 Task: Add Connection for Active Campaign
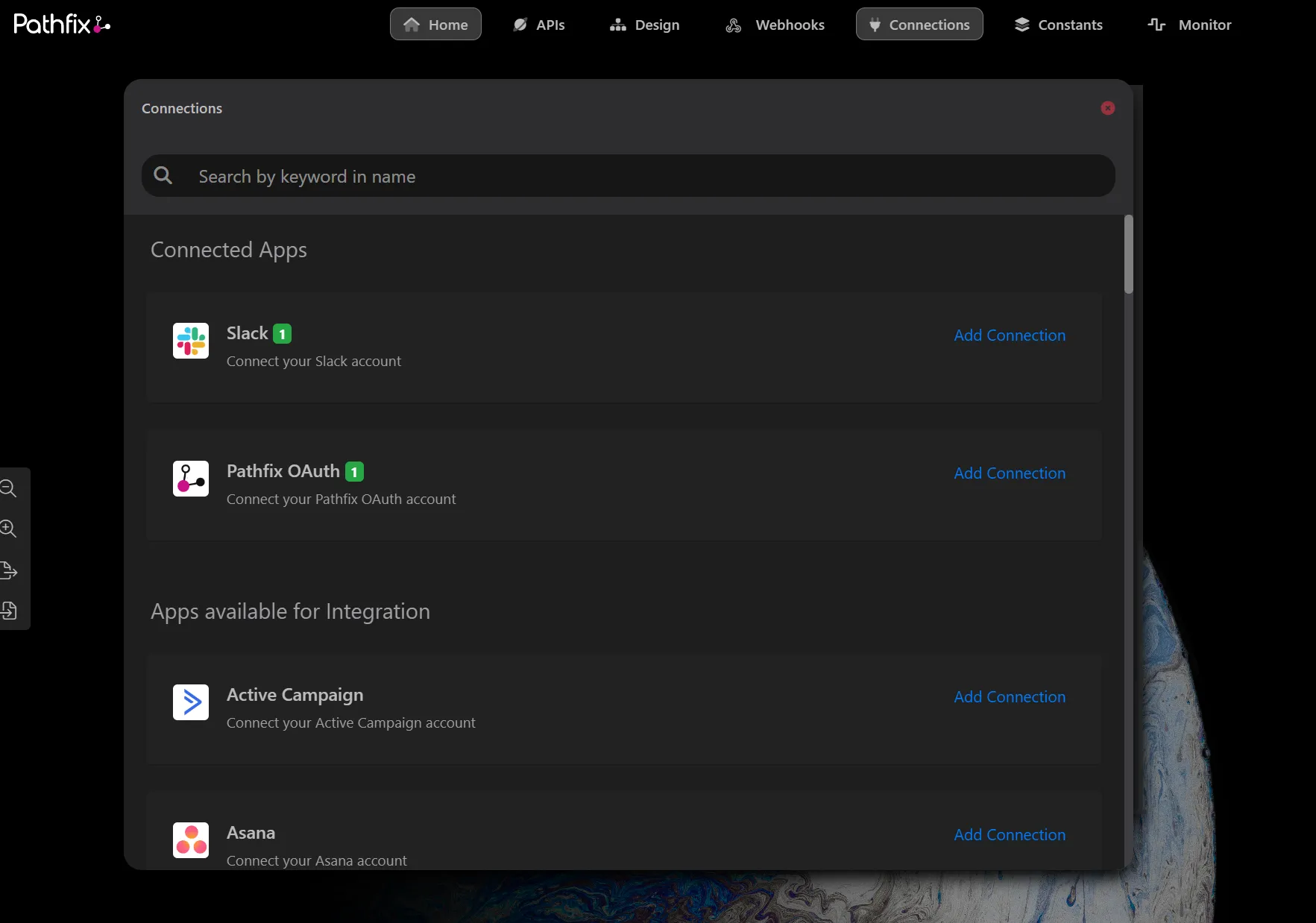tap(1010, 697)
